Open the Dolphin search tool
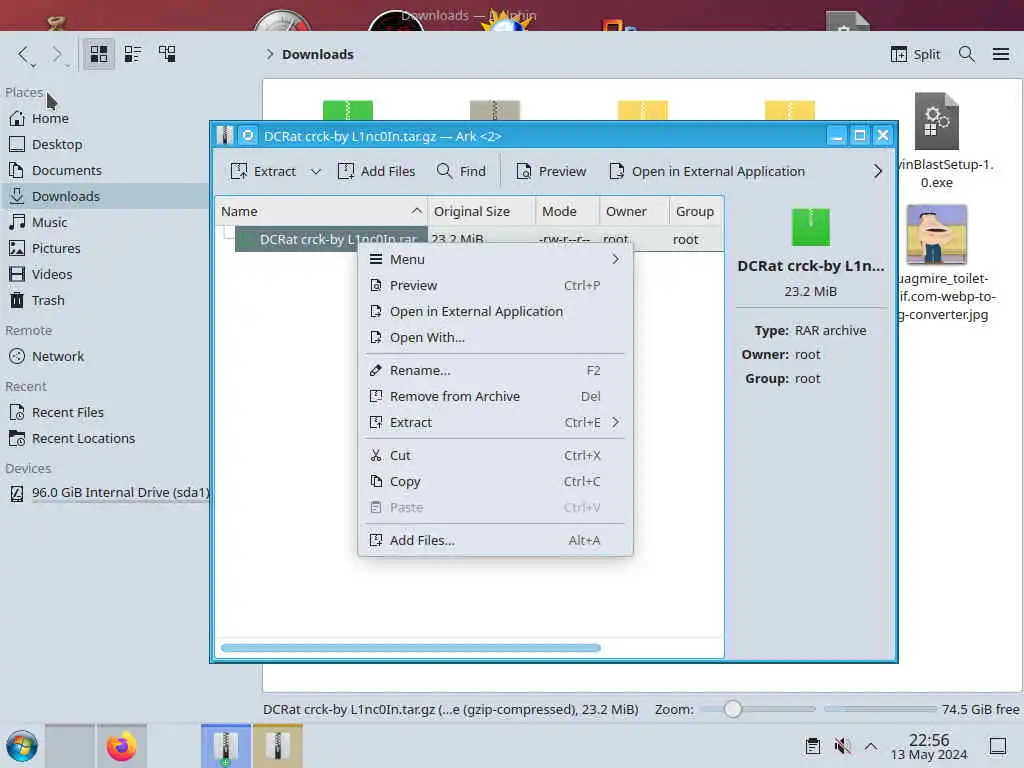Screen dimensions: 1024x768 [x=967, y=54]
